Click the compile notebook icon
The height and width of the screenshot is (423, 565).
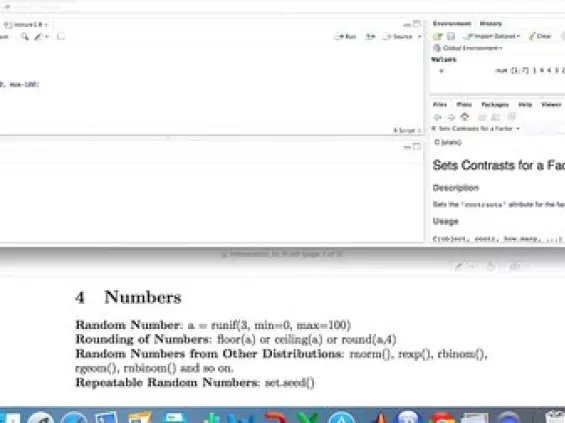[61, 36]
